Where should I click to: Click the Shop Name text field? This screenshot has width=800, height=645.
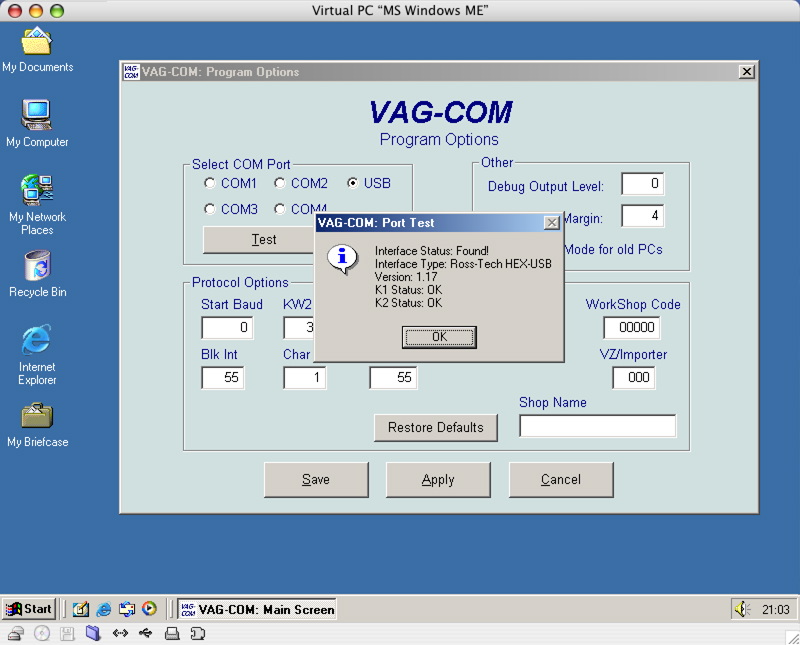coord(597,426)
